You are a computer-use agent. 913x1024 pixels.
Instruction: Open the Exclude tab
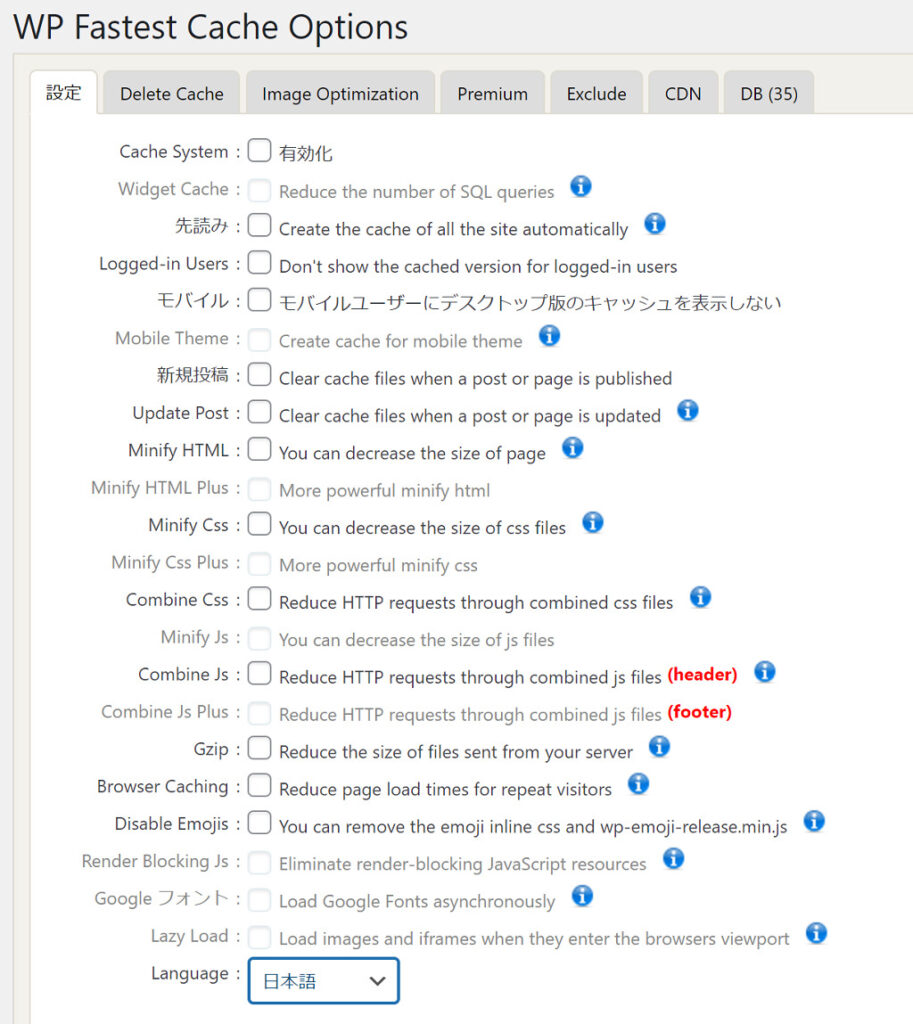tap(596, 94)
